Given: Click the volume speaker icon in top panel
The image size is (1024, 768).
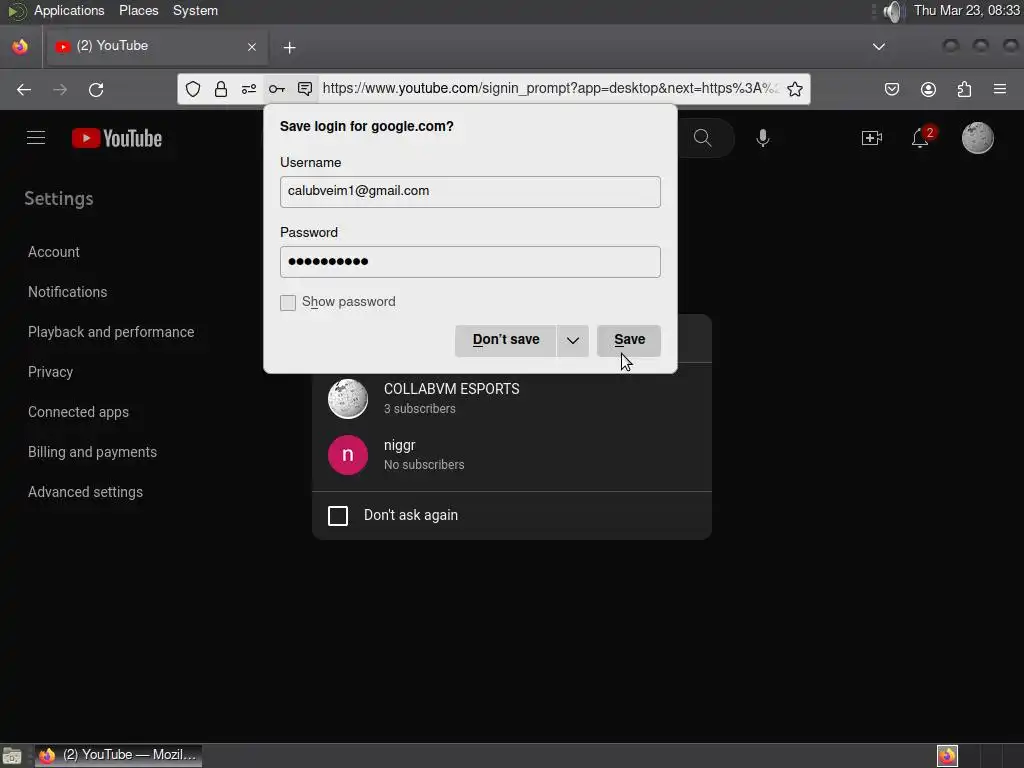Looking at the screenshot, I should click(x=892, y=11).
